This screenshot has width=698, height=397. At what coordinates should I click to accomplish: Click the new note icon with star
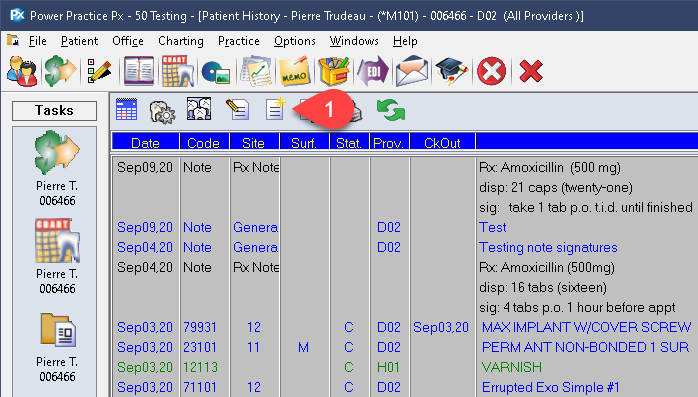click(x=275, y=109)
